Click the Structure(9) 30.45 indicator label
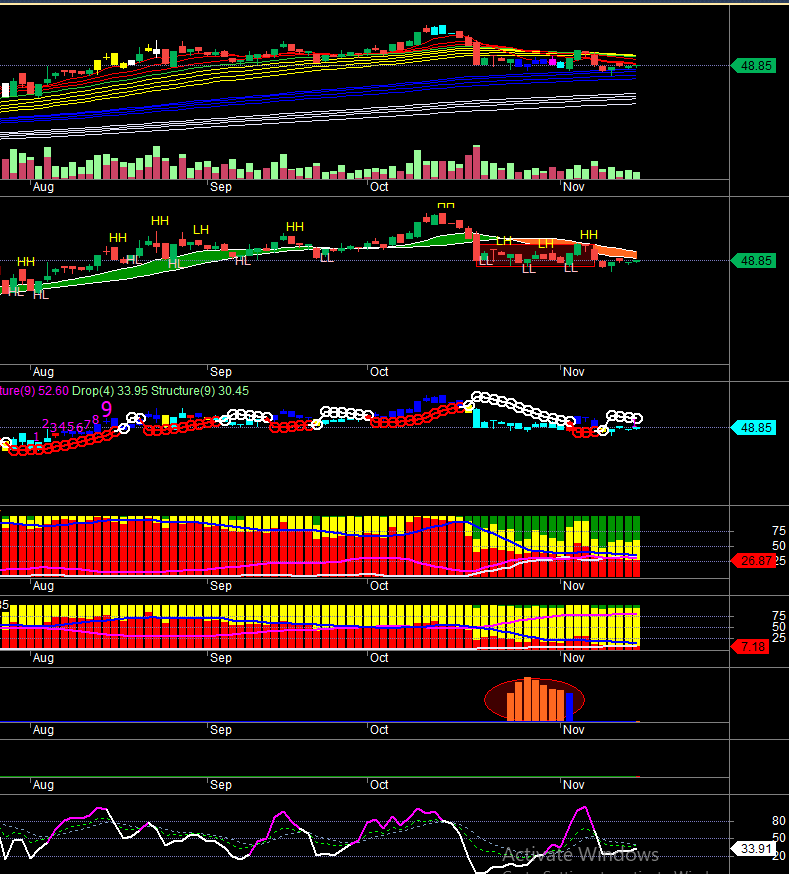Screen dimensions: 789x874 [x=200, y=391]
